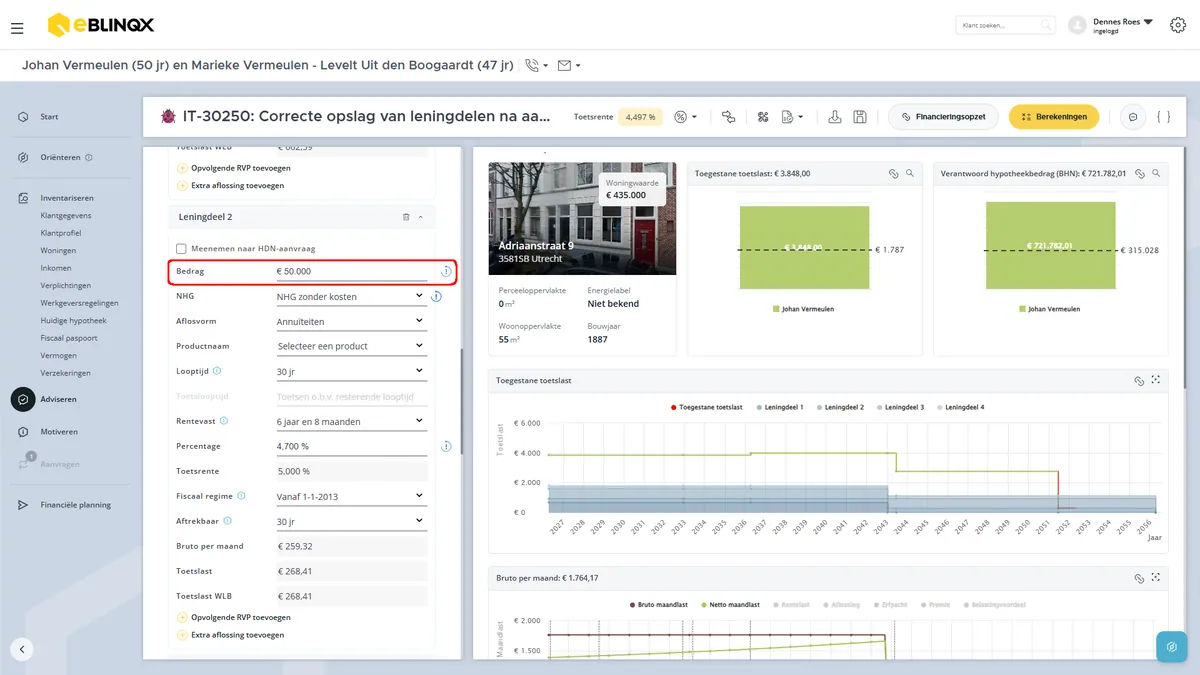Screen dimensions: 1200x675
Task: Open Financiële planning in the sidebar
Action: click(76, 505)
